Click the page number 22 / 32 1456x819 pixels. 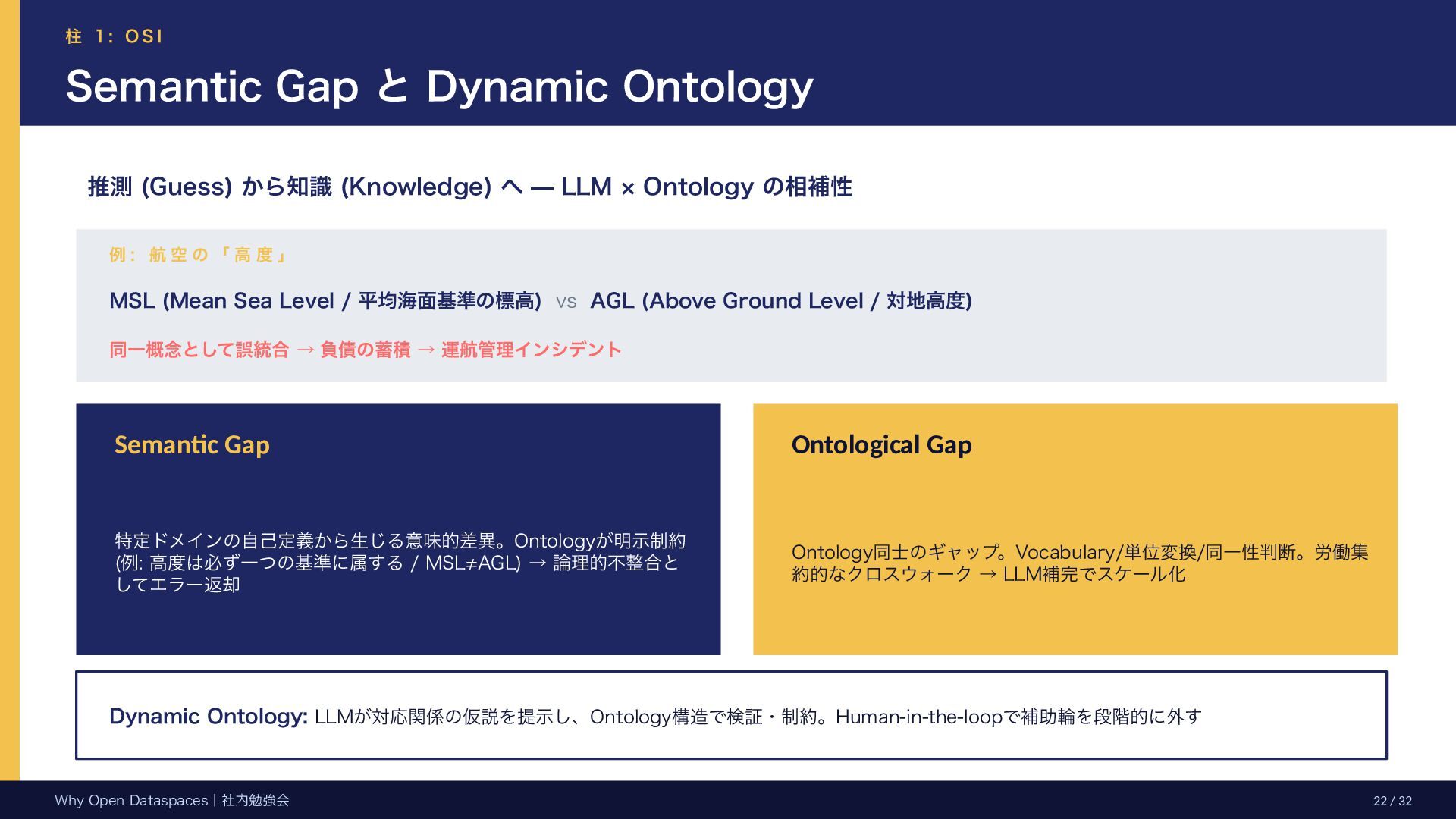(1392, 801)
